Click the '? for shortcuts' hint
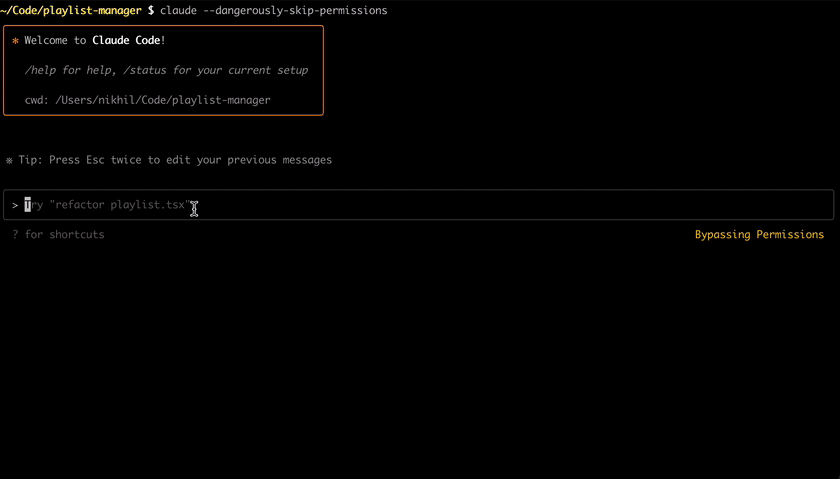The width and height of the screenshot is (840, 479). tap(58, 235)
